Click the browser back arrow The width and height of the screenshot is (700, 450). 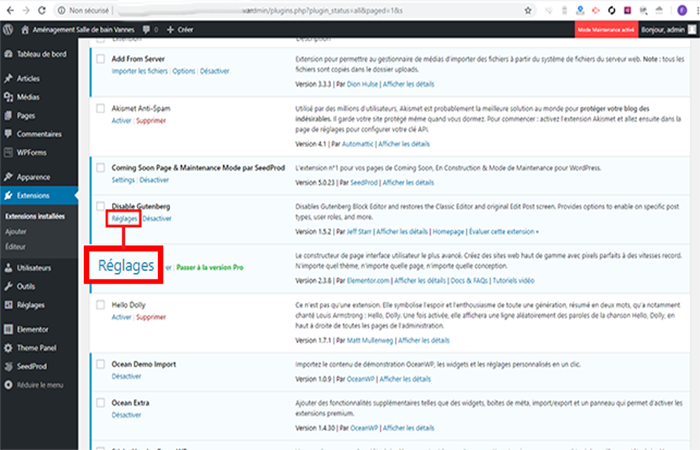click(10, 10)
